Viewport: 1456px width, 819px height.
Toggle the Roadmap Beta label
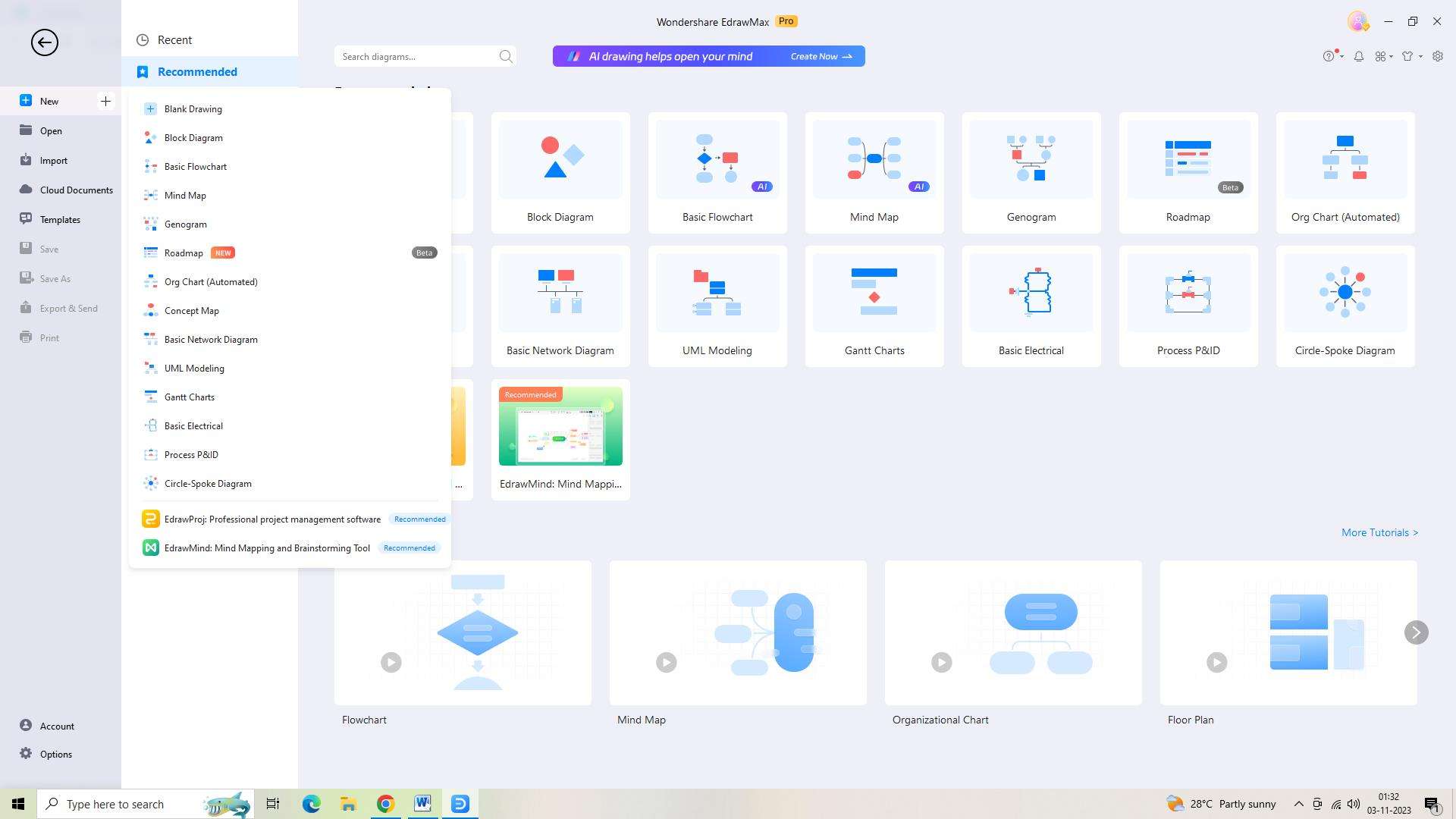click(x=425, y=252)
